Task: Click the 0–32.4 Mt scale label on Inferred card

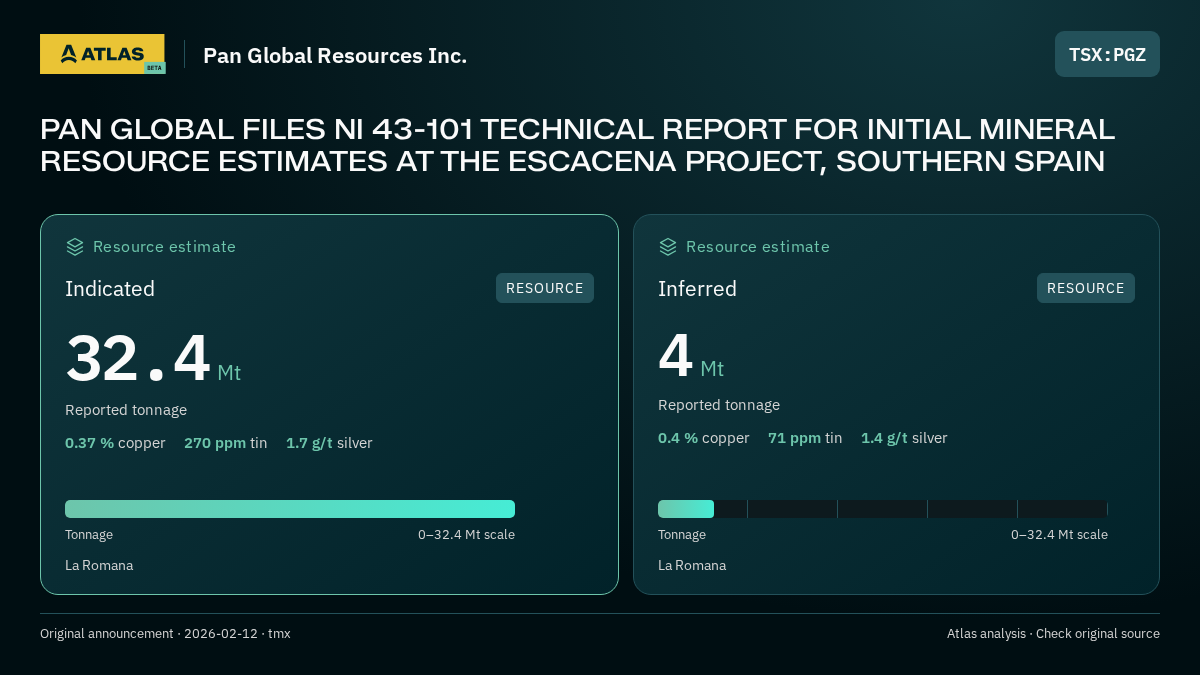Action: point(1059,535)
